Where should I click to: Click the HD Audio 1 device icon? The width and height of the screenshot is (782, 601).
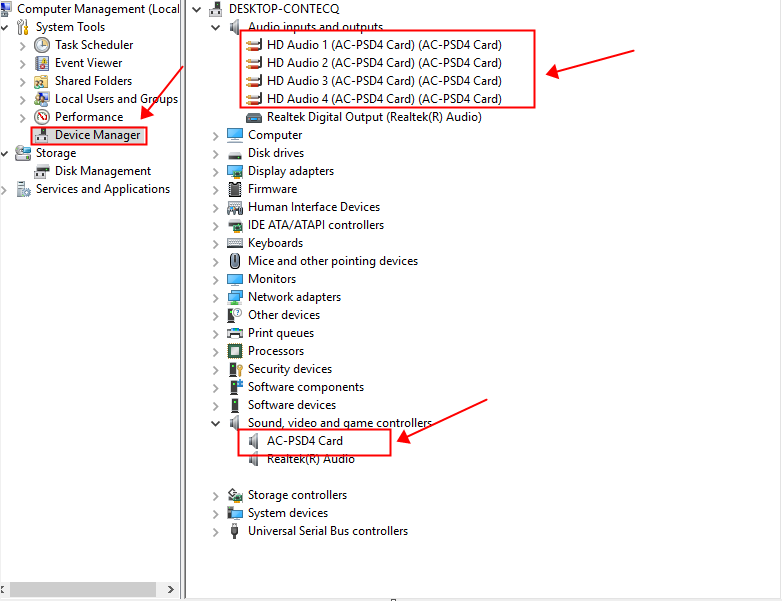[x=254, y=45]
